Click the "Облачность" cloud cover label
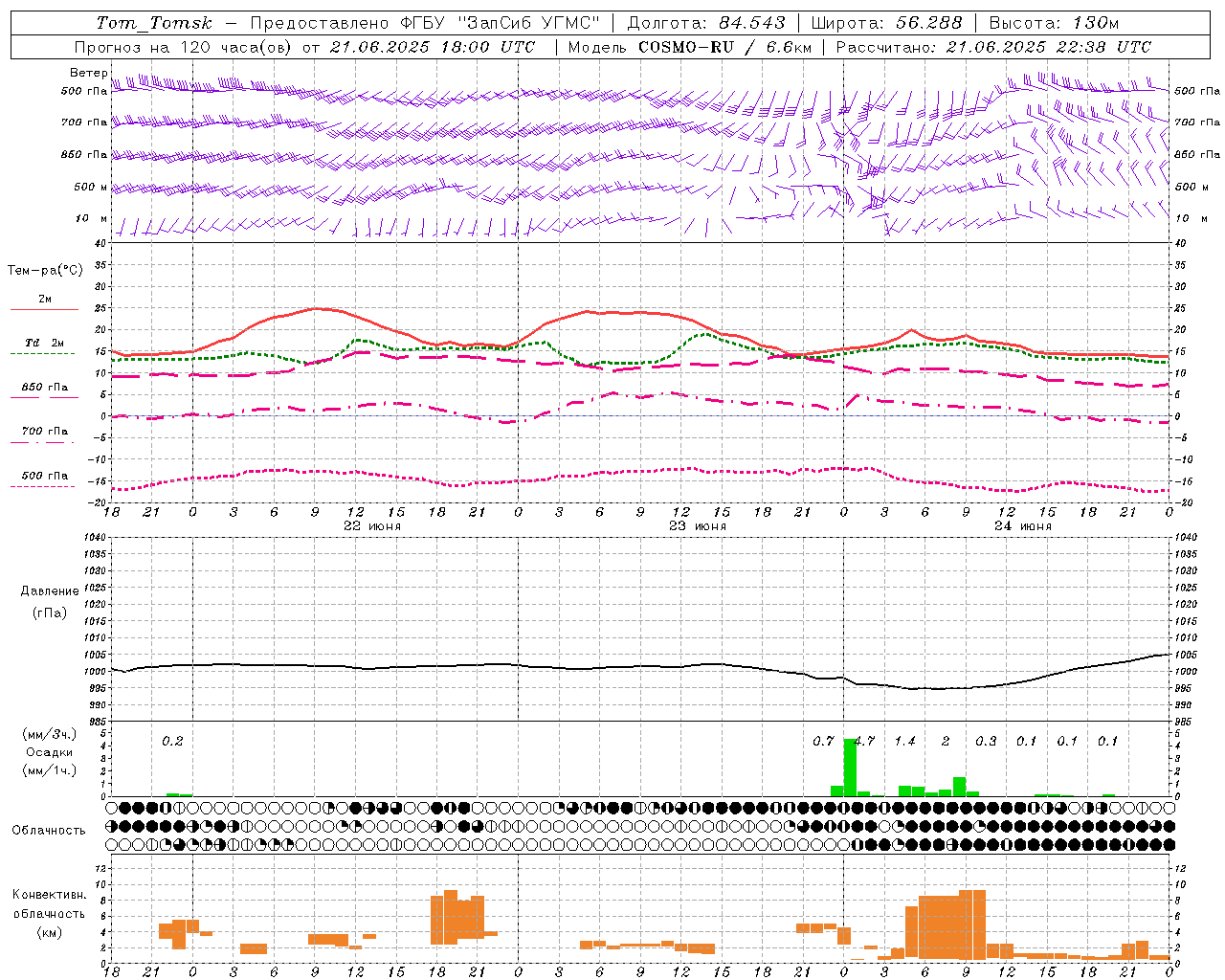The width and height of the screenshot is (1225, 980). click(x=49, y=831)
